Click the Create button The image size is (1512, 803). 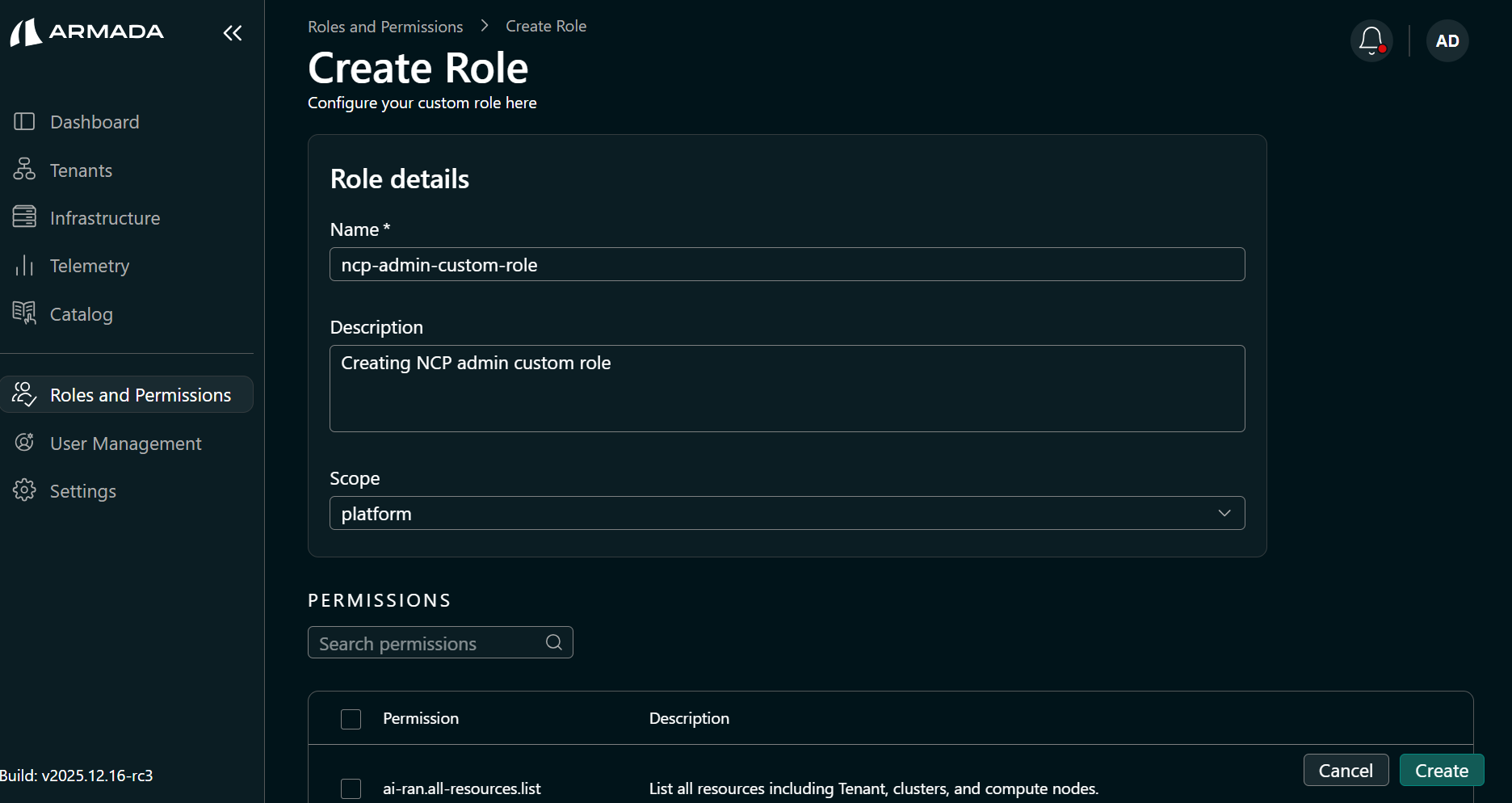click(1441, 770)
